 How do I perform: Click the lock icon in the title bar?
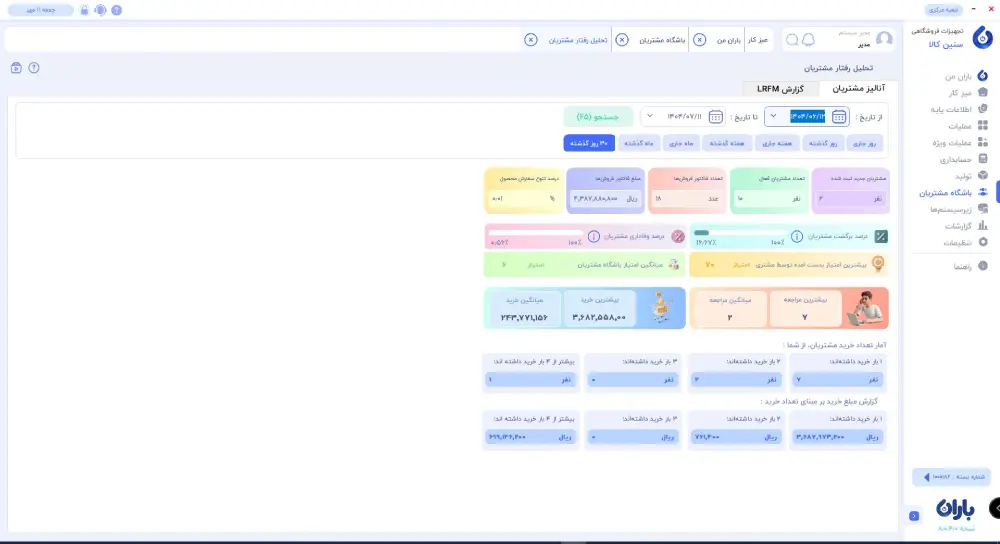click(x=84, y=10)
